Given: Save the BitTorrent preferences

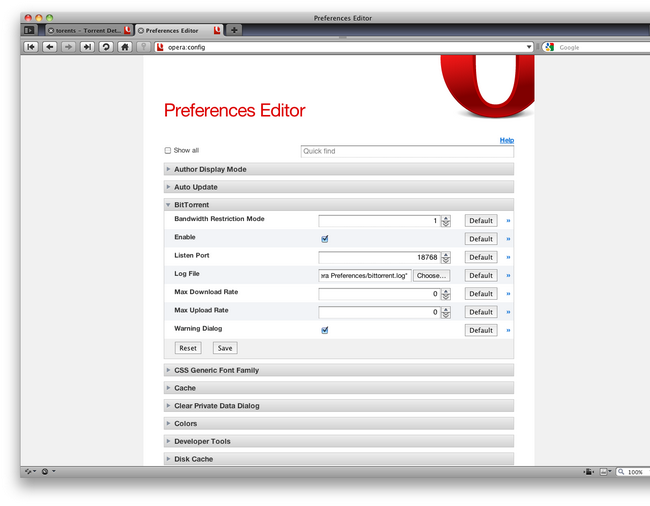Looking at the screenshot, I should click(x=225, y=348).
